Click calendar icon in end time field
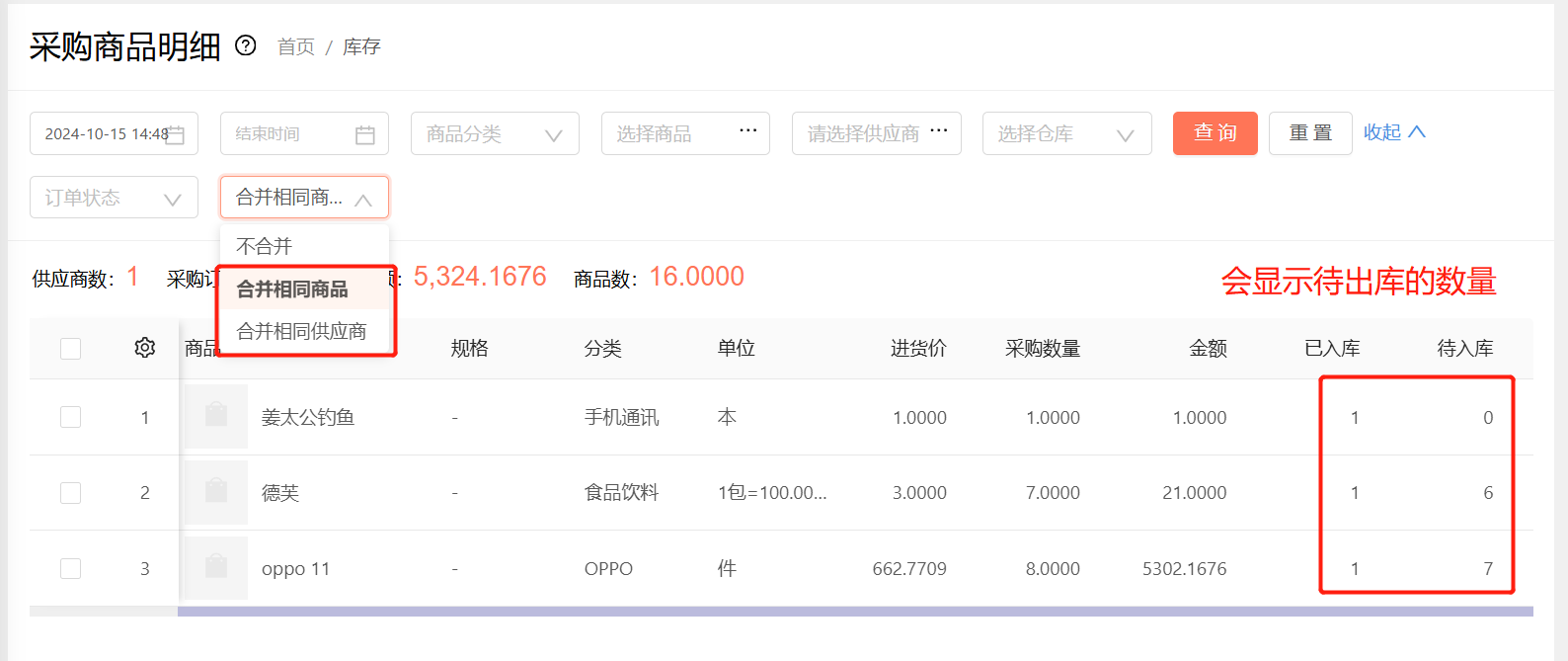Image resolution: width=1568 pixels, height=661 pixels. 364,134
